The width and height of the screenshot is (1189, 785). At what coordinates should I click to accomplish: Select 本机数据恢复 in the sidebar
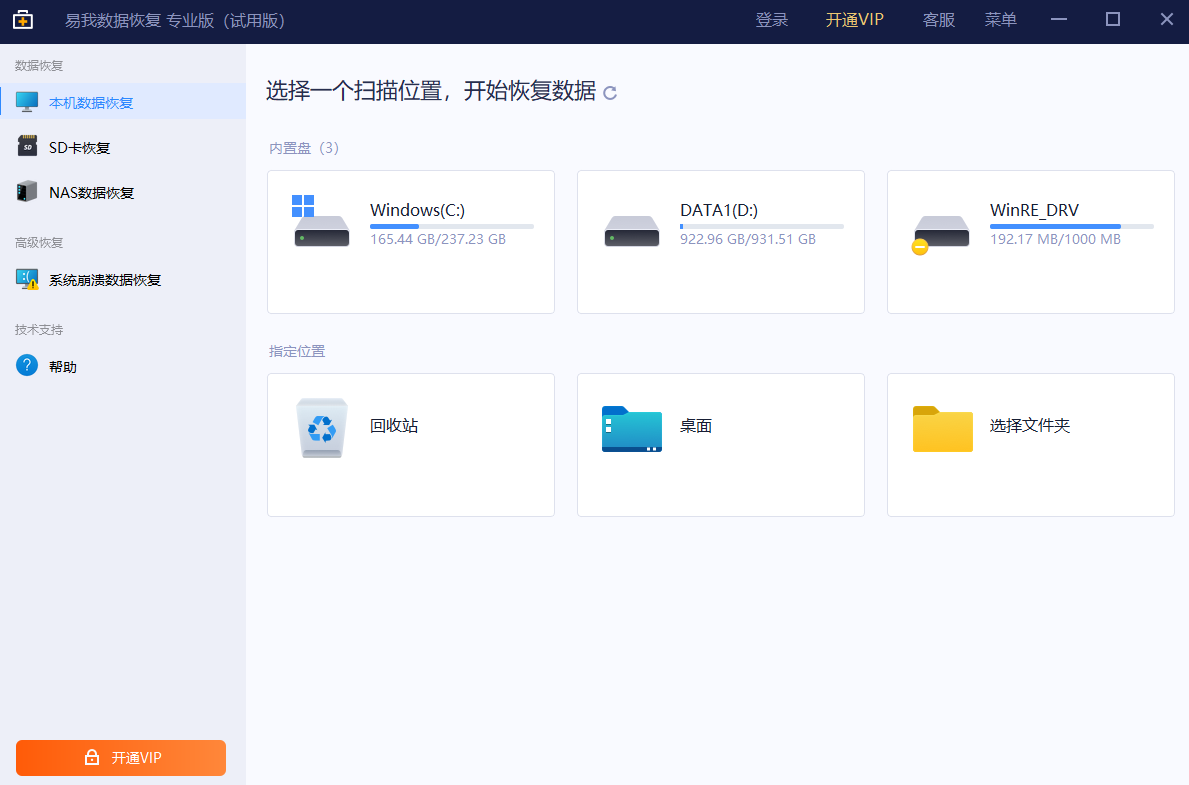90,101
